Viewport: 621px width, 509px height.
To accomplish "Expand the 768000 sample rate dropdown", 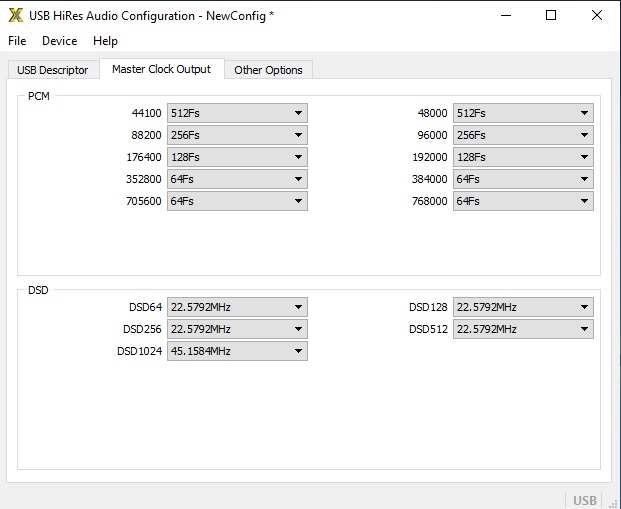I will (x=523, y=201).
